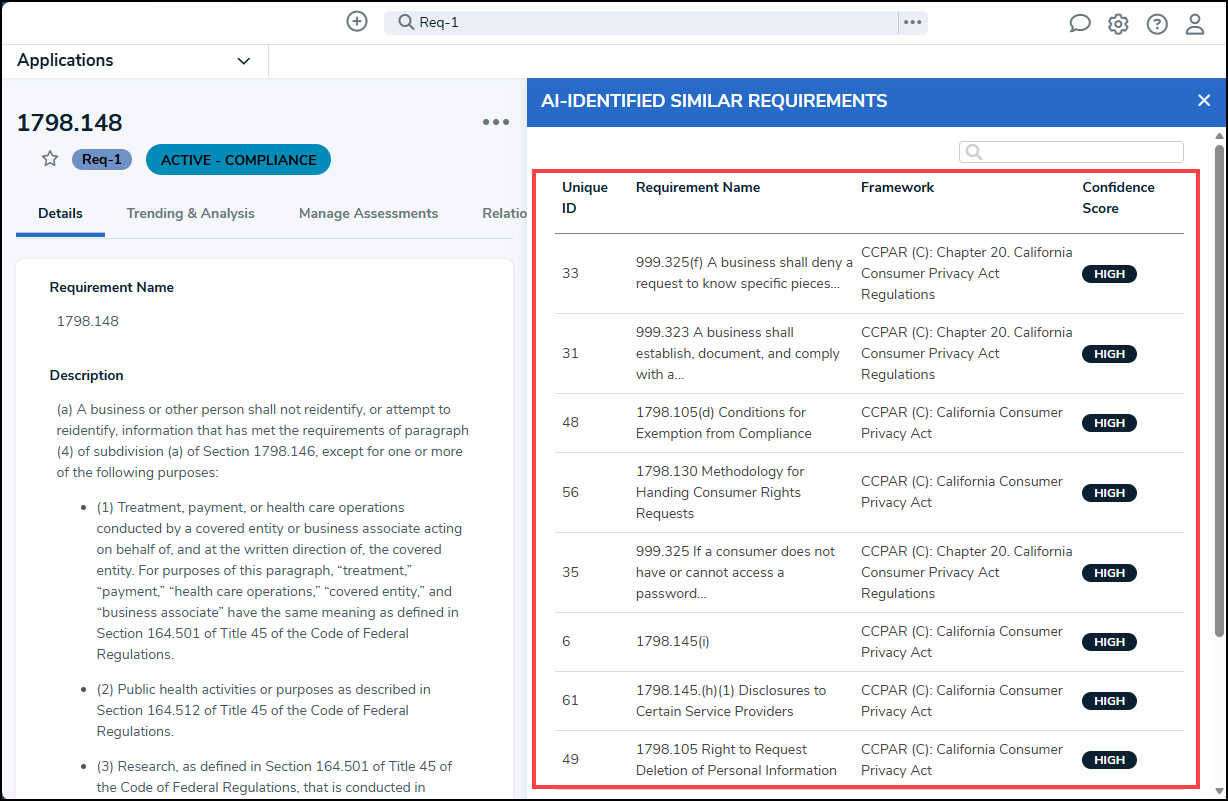Open the help question mark icon
The width and height of the screenshot is (1228, 801).
(1157, 24)
